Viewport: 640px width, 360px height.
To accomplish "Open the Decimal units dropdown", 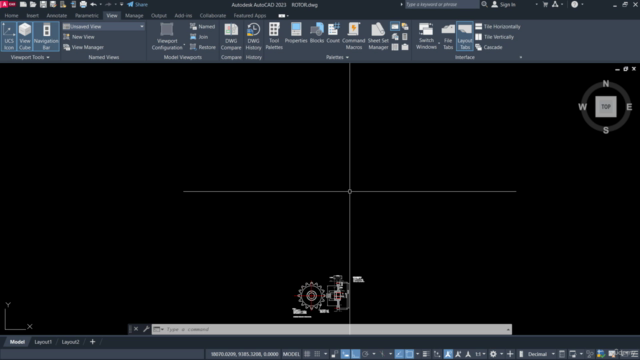I will click(x=541, y=354).
